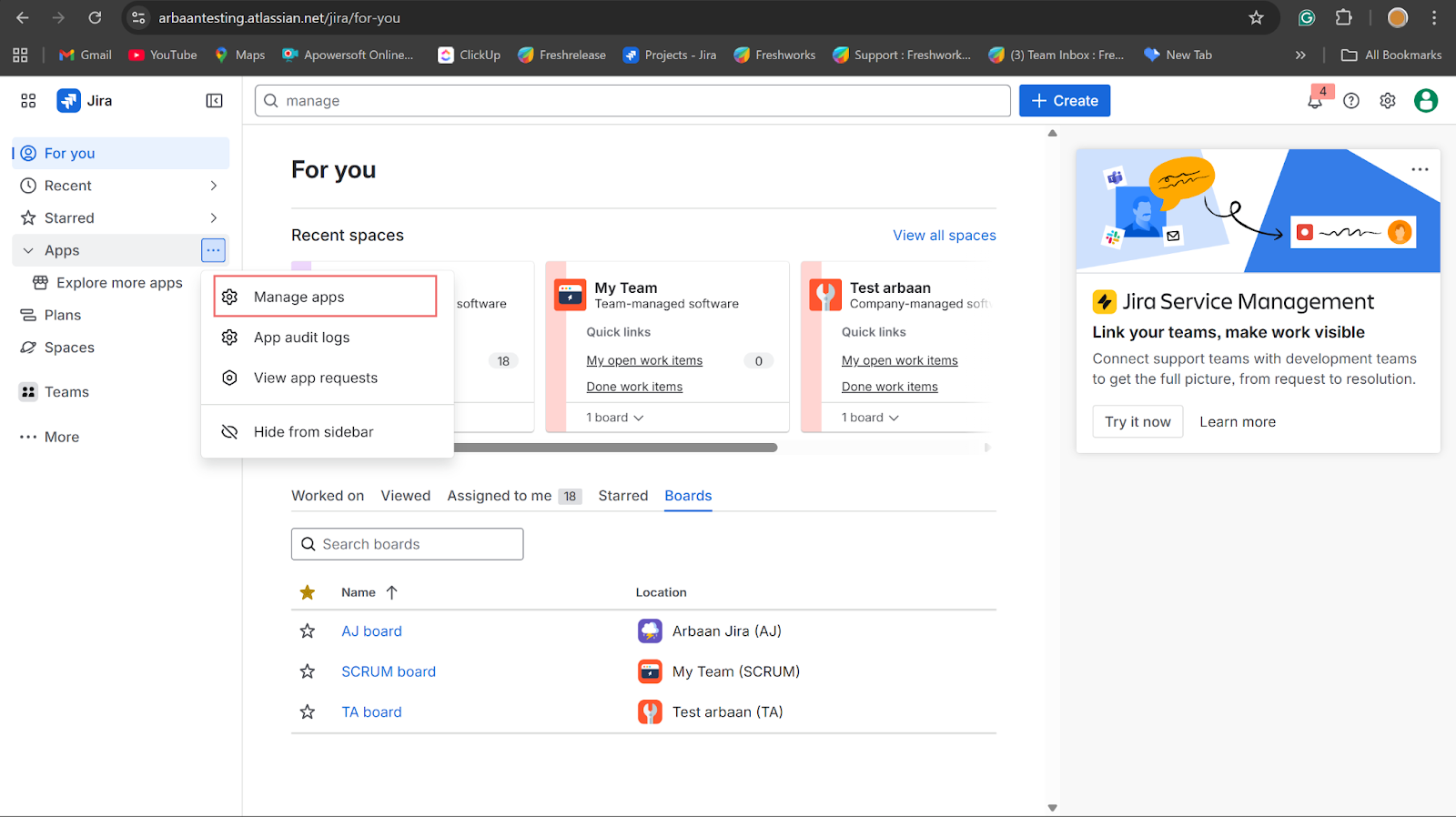Click the Learn more link
The image size is (1456, 817).
pos(1238,422)
